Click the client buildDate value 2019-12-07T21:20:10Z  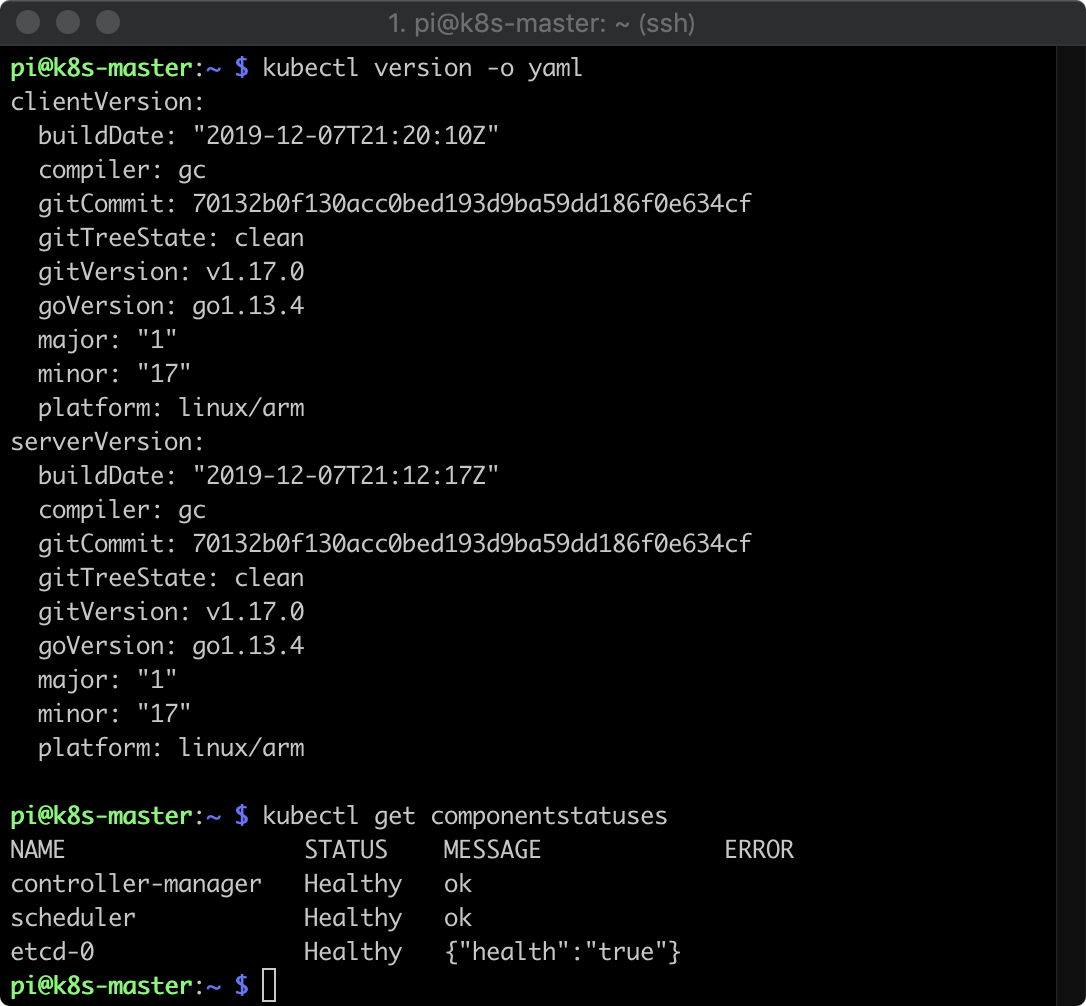click(346, 136)
